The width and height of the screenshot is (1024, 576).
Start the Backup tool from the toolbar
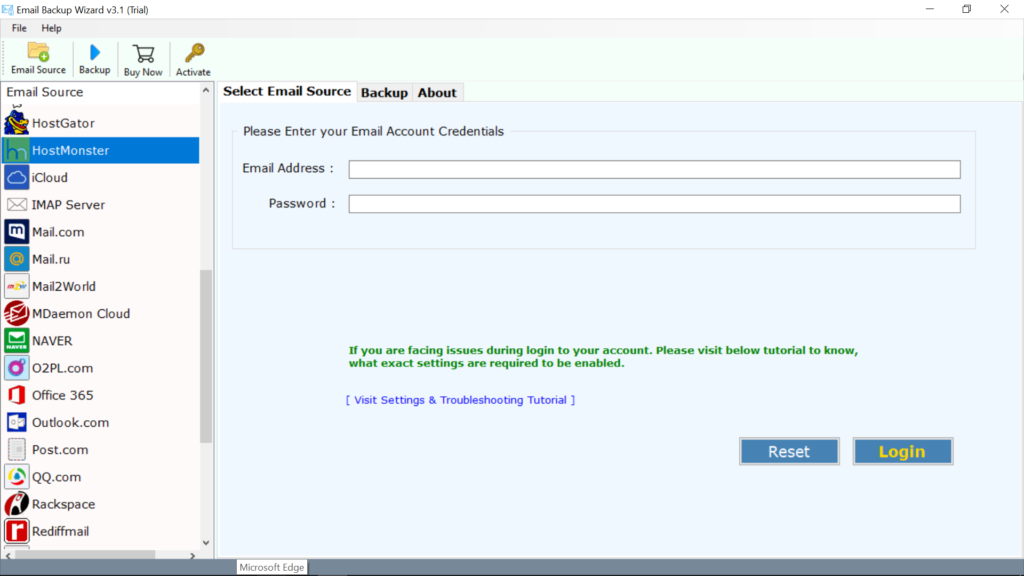click(94, 58)
